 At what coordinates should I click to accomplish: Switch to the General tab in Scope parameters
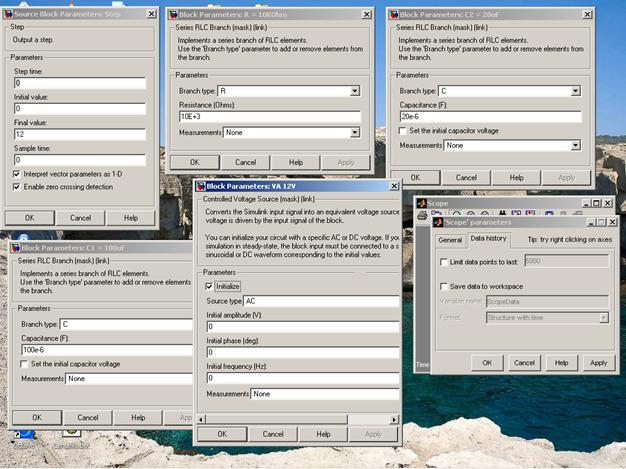coord(450,239)
